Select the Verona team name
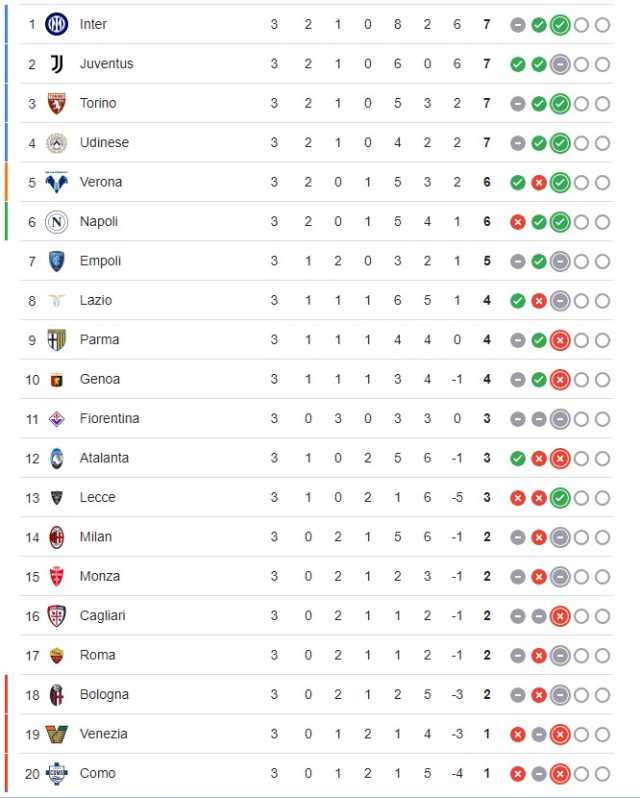 point(101,182)
